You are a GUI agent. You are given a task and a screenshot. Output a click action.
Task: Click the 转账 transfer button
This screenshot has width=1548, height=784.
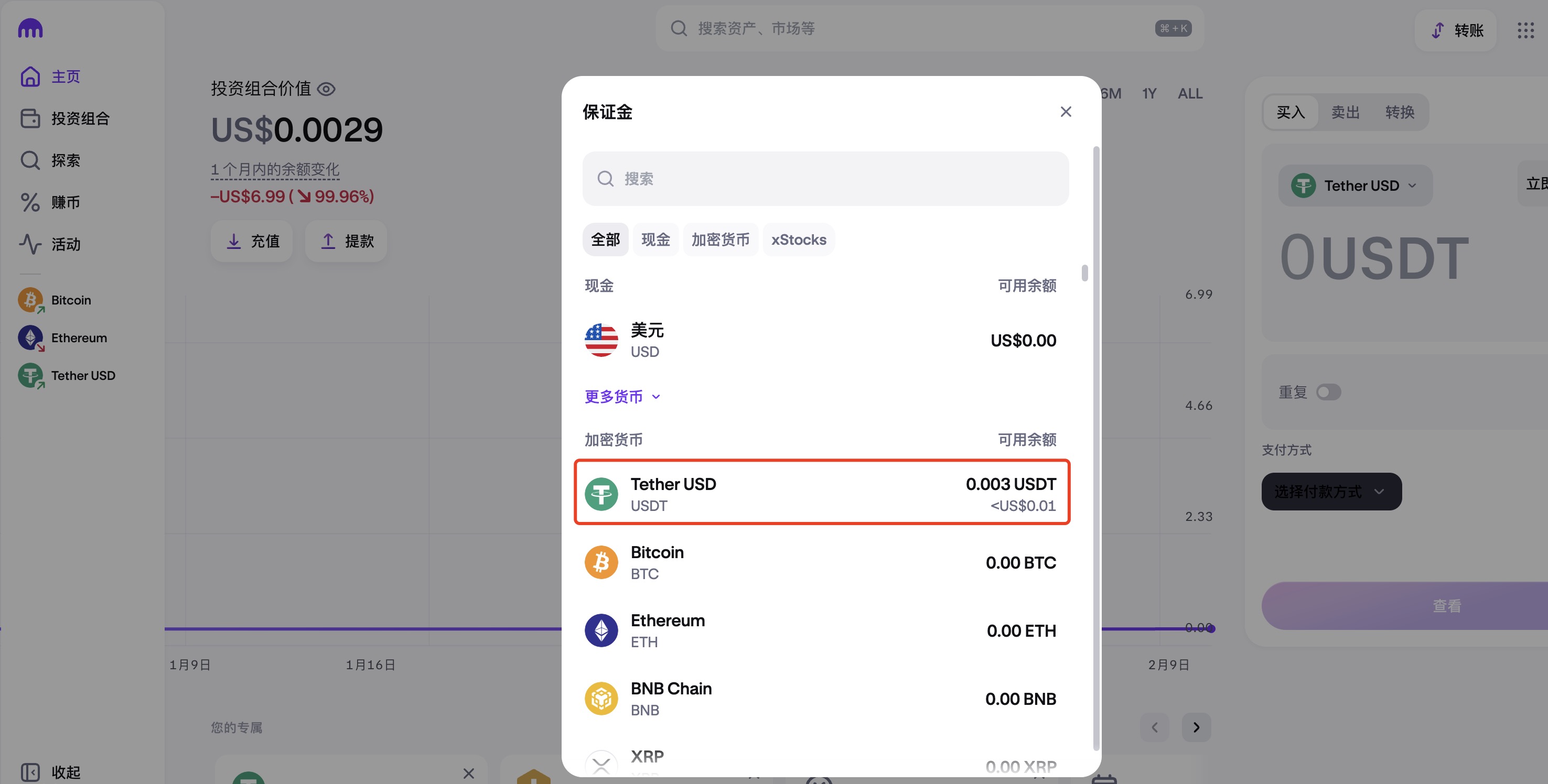click(1457, 30)
